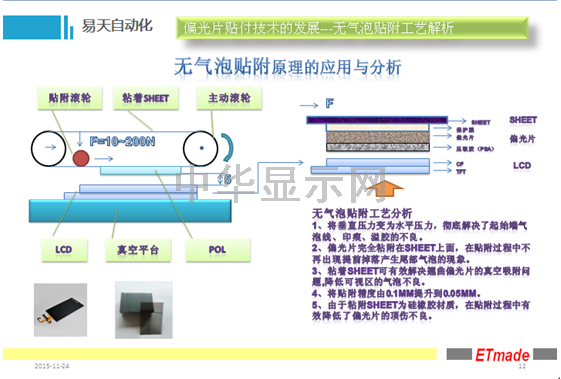Click the POL label box
561x379 pixels.
tap(218, 250)
